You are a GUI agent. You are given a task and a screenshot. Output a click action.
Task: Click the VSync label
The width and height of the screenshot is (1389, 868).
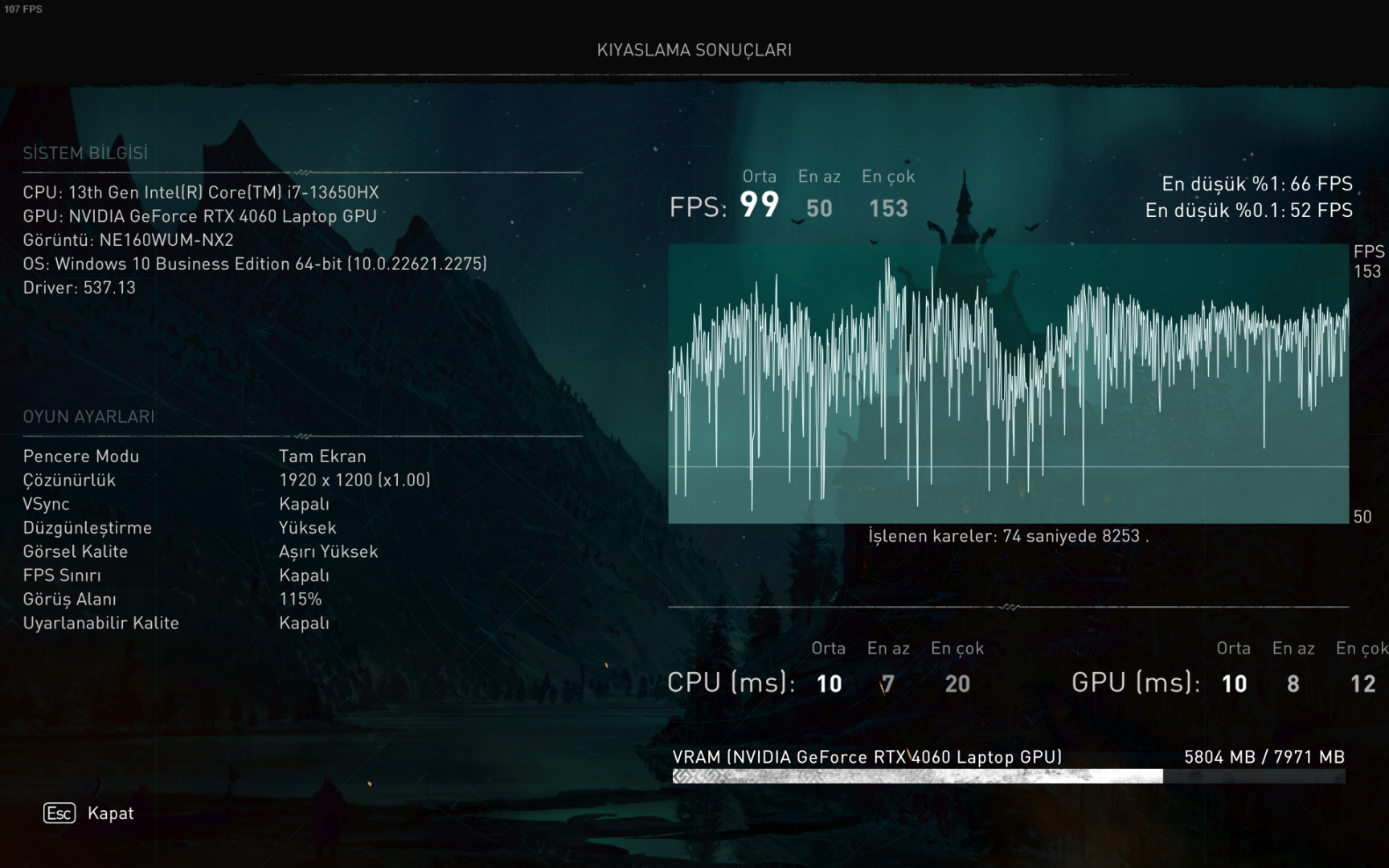pos(47,504)
